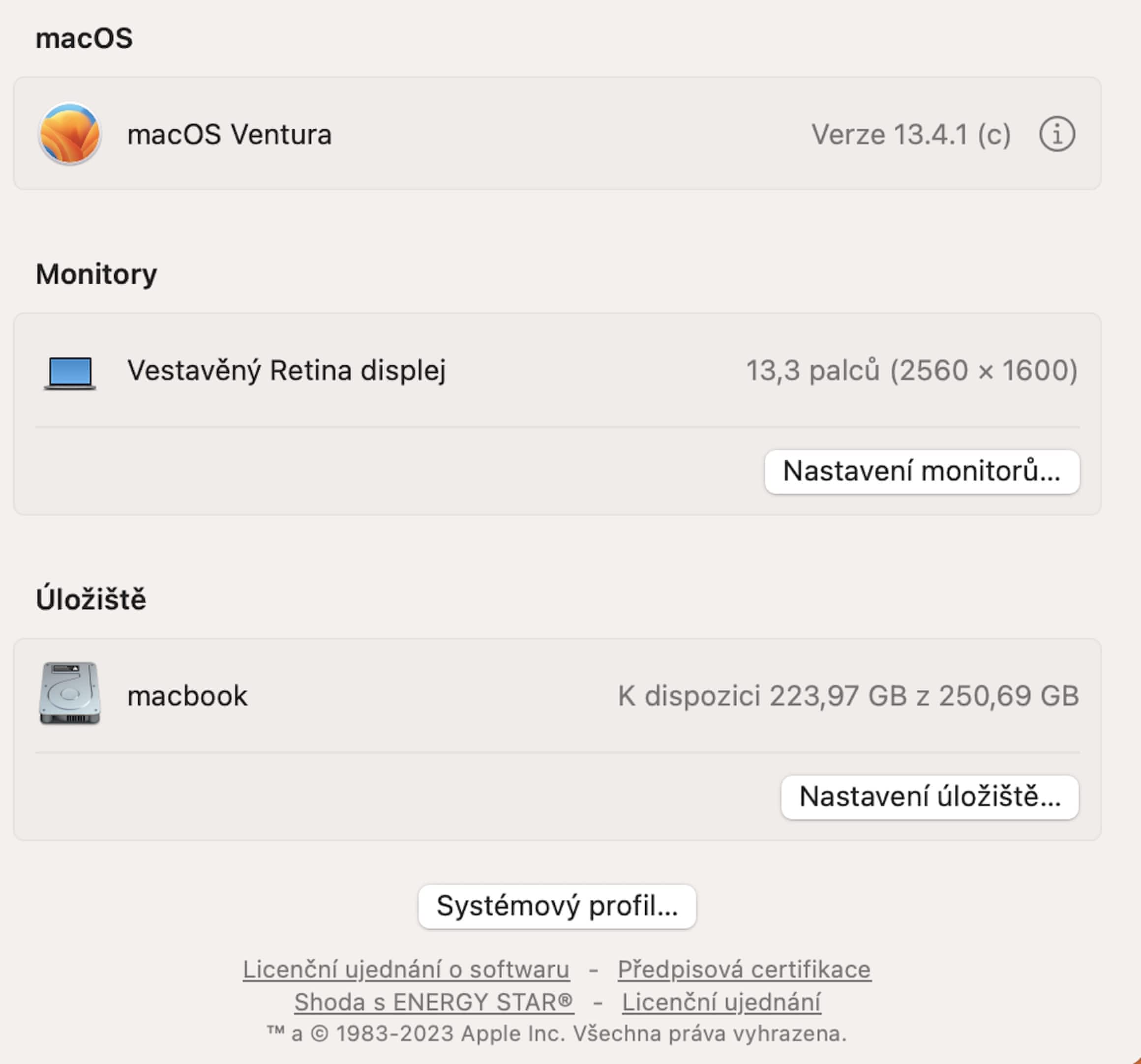Click the macbook hard drive icon

click(x=70, y=693)
